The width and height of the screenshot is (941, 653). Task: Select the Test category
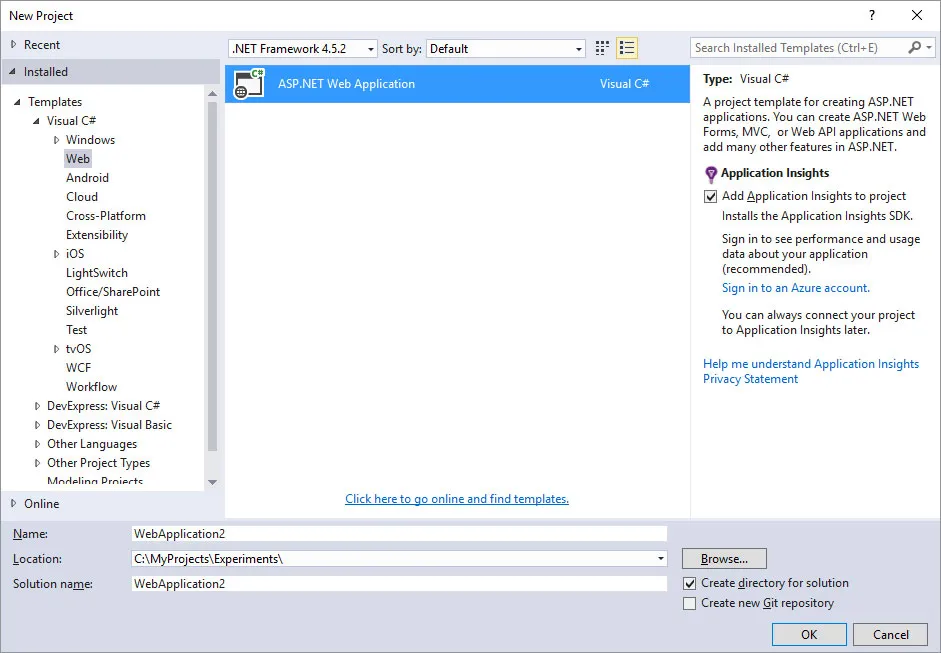click(x=76, y=330)
